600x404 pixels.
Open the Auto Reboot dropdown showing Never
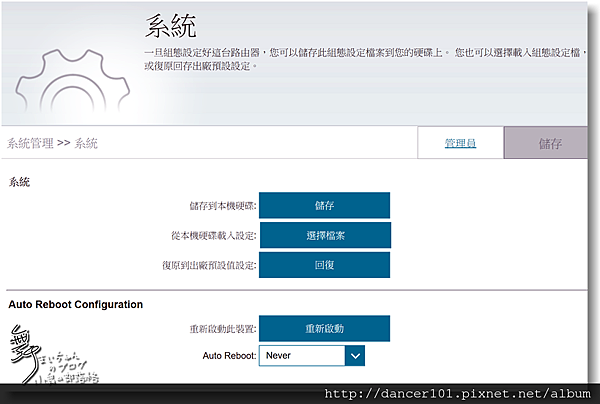(312, 356)
